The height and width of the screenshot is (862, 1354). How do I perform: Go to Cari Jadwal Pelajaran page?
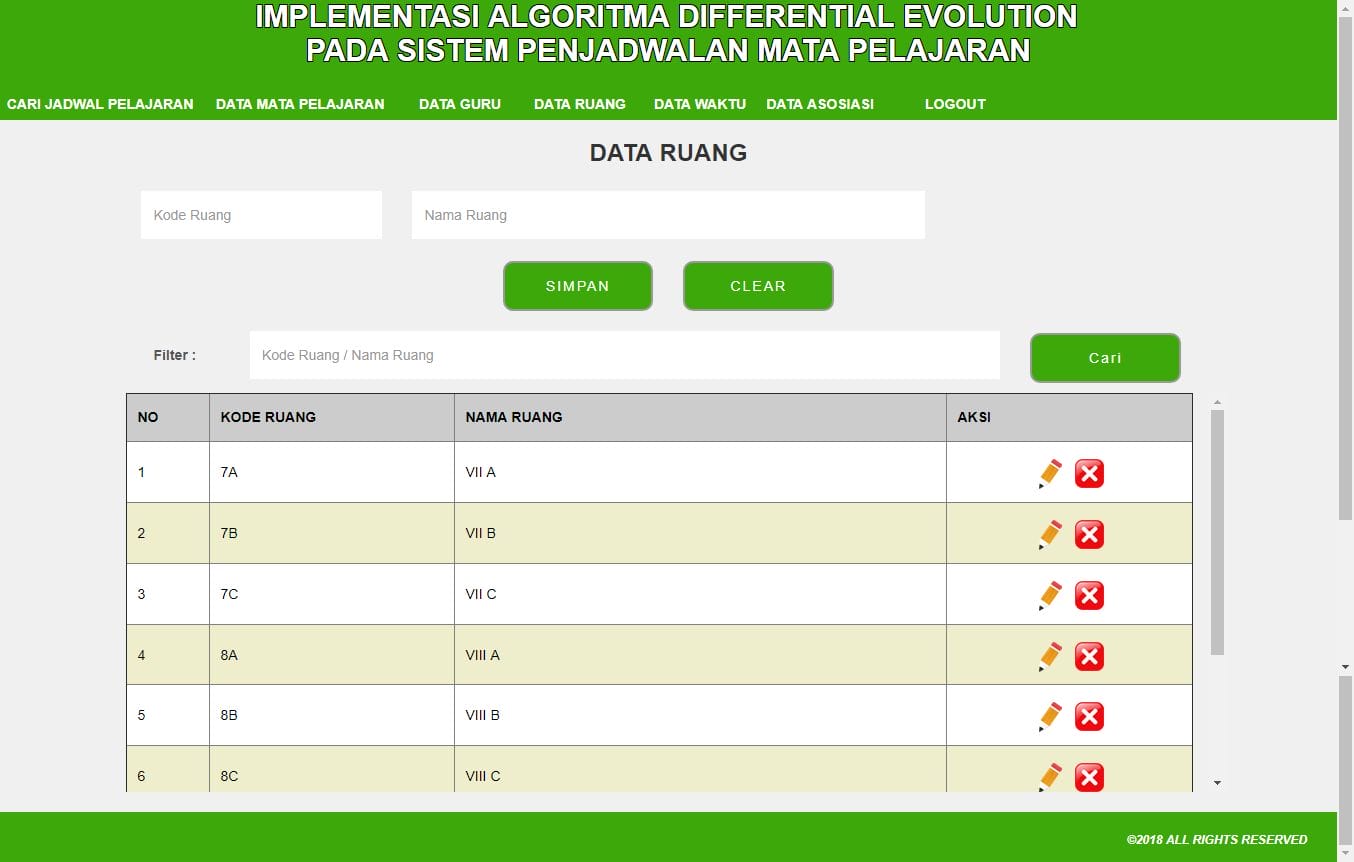[100, 104]
